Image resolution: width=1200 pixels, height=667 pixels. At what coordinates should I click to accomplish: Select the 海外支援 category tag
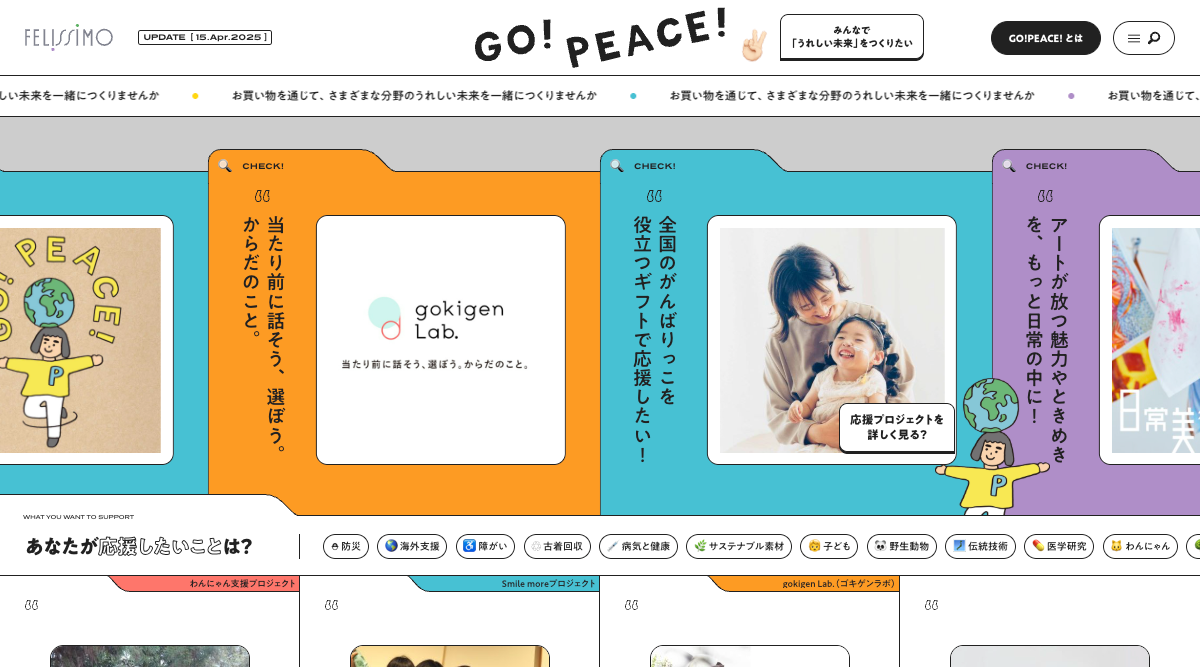pos(412,546)
